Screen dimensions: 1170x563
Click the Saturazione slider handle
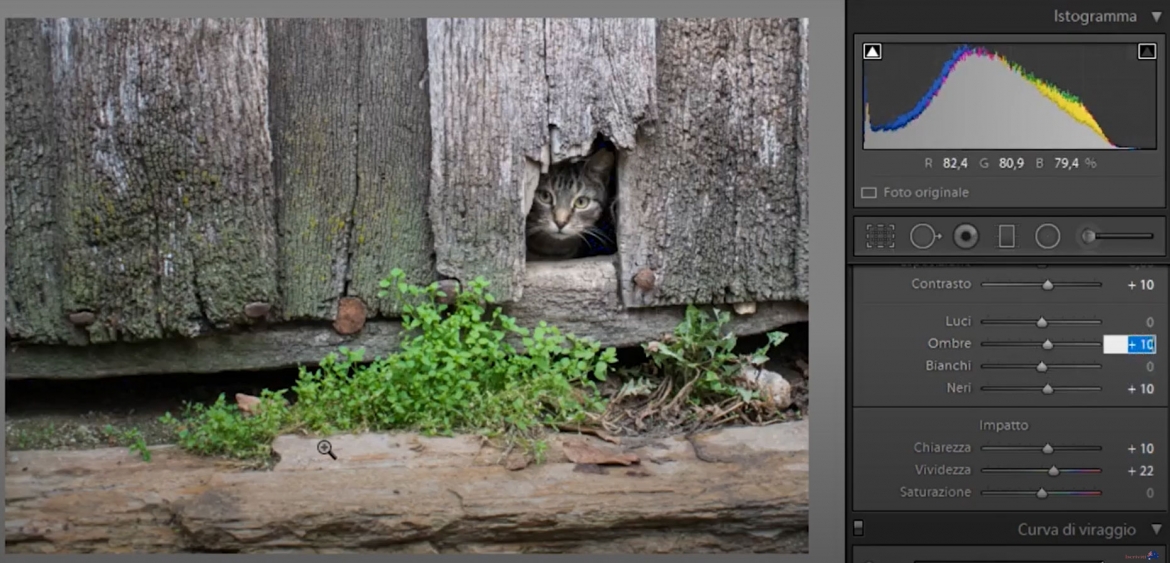(1042, 493)
